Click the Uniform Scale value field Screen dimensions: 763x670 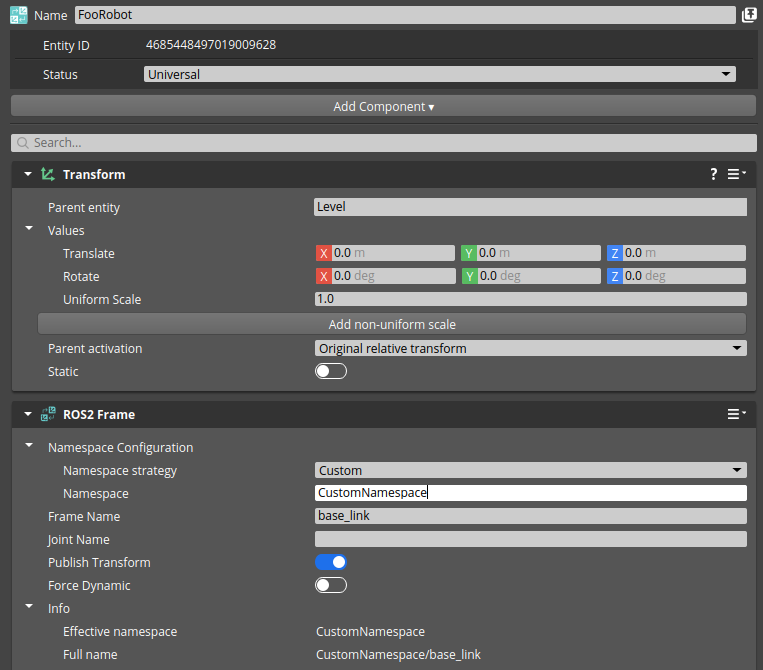(x=530, y=299)
